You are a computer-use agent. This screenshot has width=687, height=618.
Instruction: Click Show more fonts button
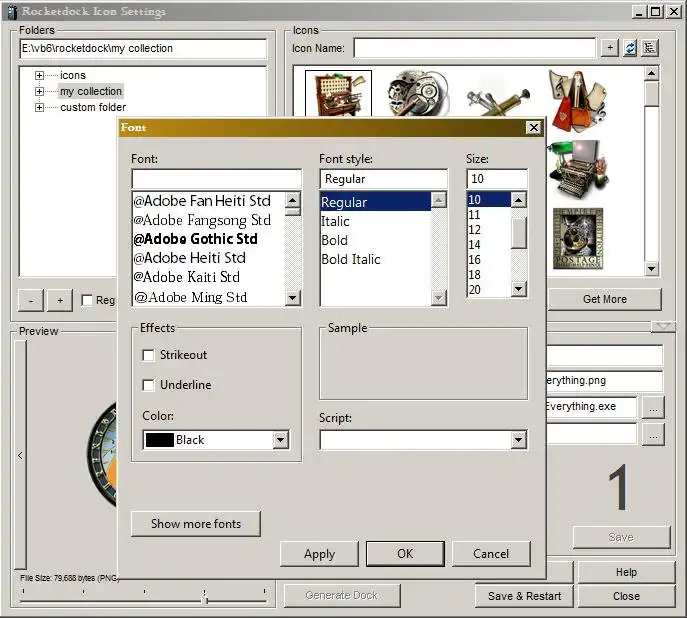click(196, 524)
